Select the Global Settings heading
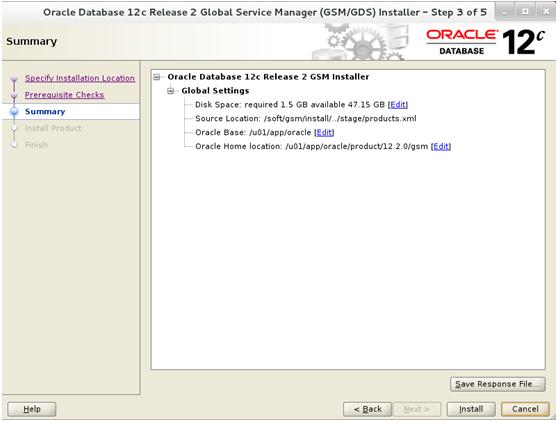 215,91
